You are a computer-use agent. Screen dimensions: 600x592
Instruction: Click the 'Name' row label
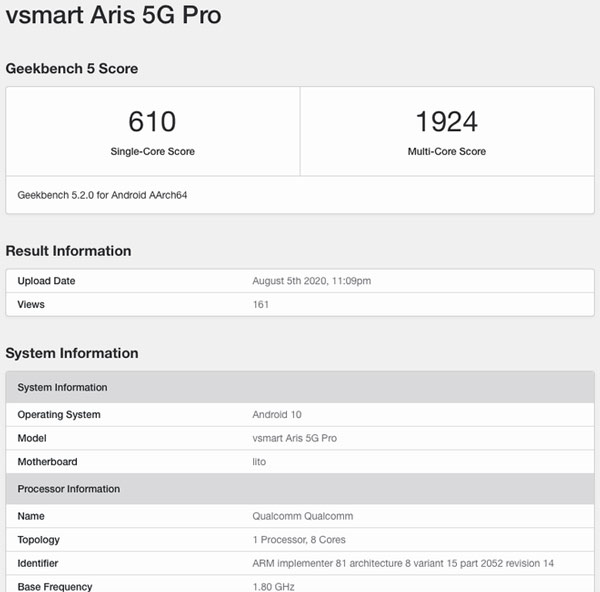(x=31, y=516)
